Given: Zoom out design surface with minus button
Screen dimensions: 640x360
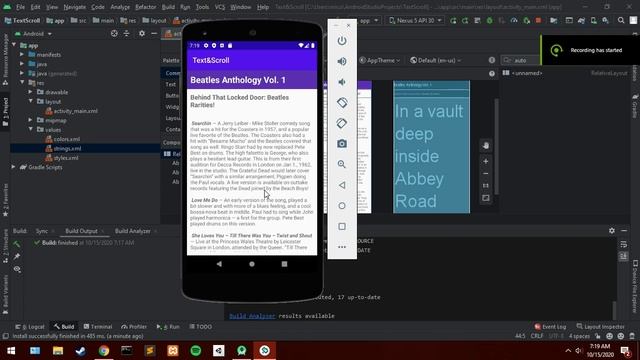Looking at the screenshot, I should pyautogui.click(x=486, y=173).
